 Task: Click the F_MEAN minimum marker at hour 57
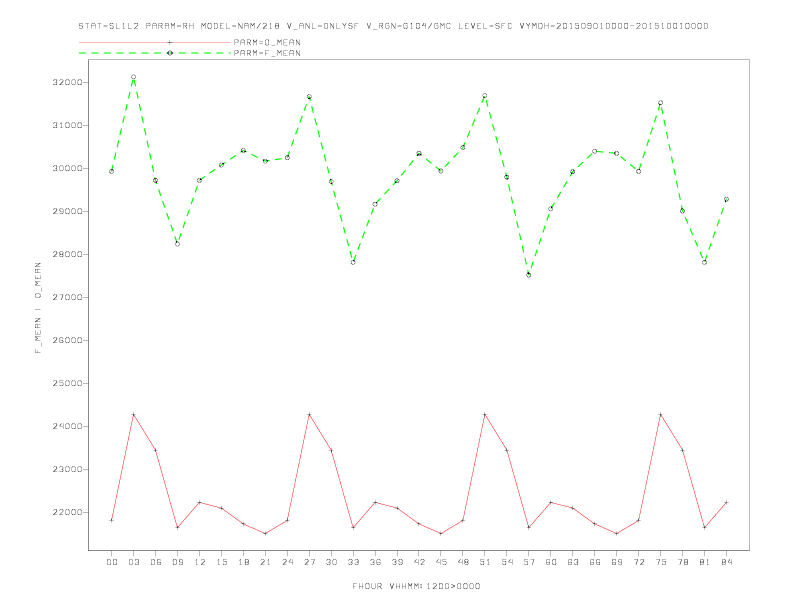(529, 275)
